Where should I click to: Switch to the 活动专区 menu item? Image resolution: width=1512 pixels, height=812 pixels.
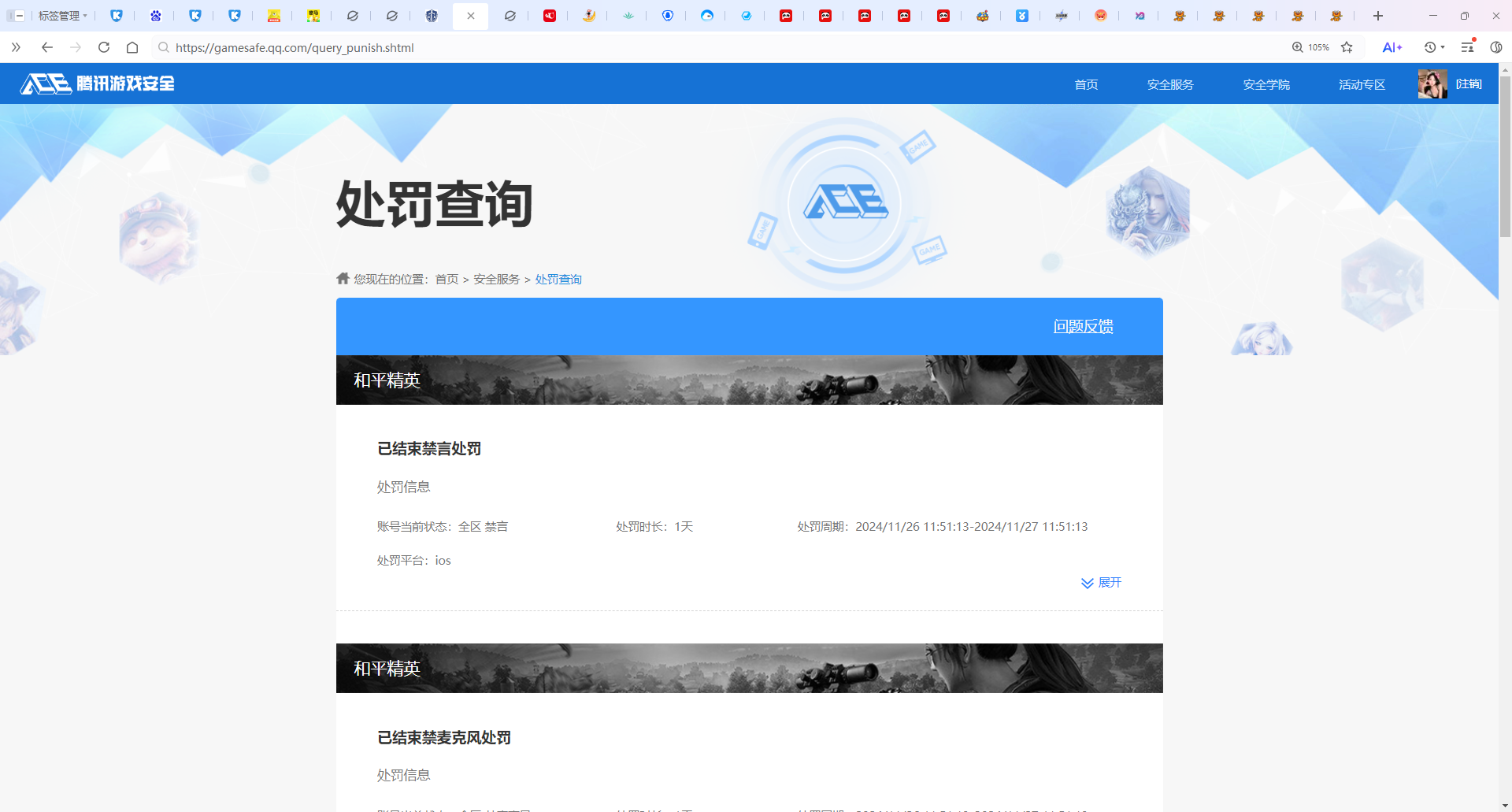click(x=1361, y=84)
